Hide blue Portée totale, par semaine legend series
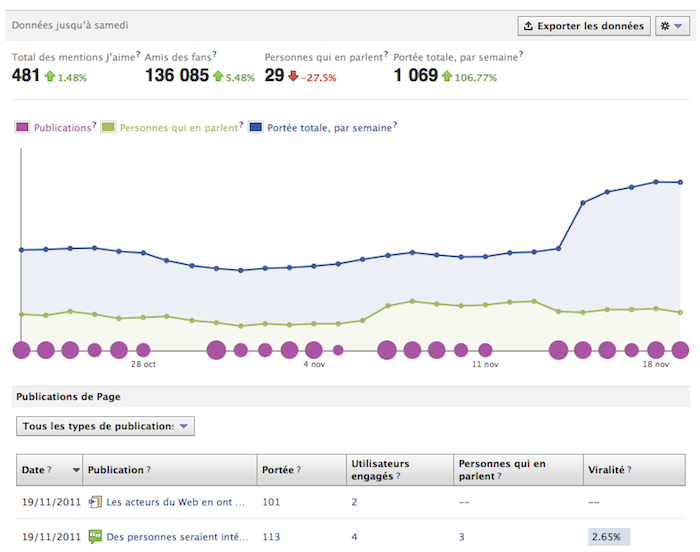The image size is (700, 552). click(x=320, y=128)
